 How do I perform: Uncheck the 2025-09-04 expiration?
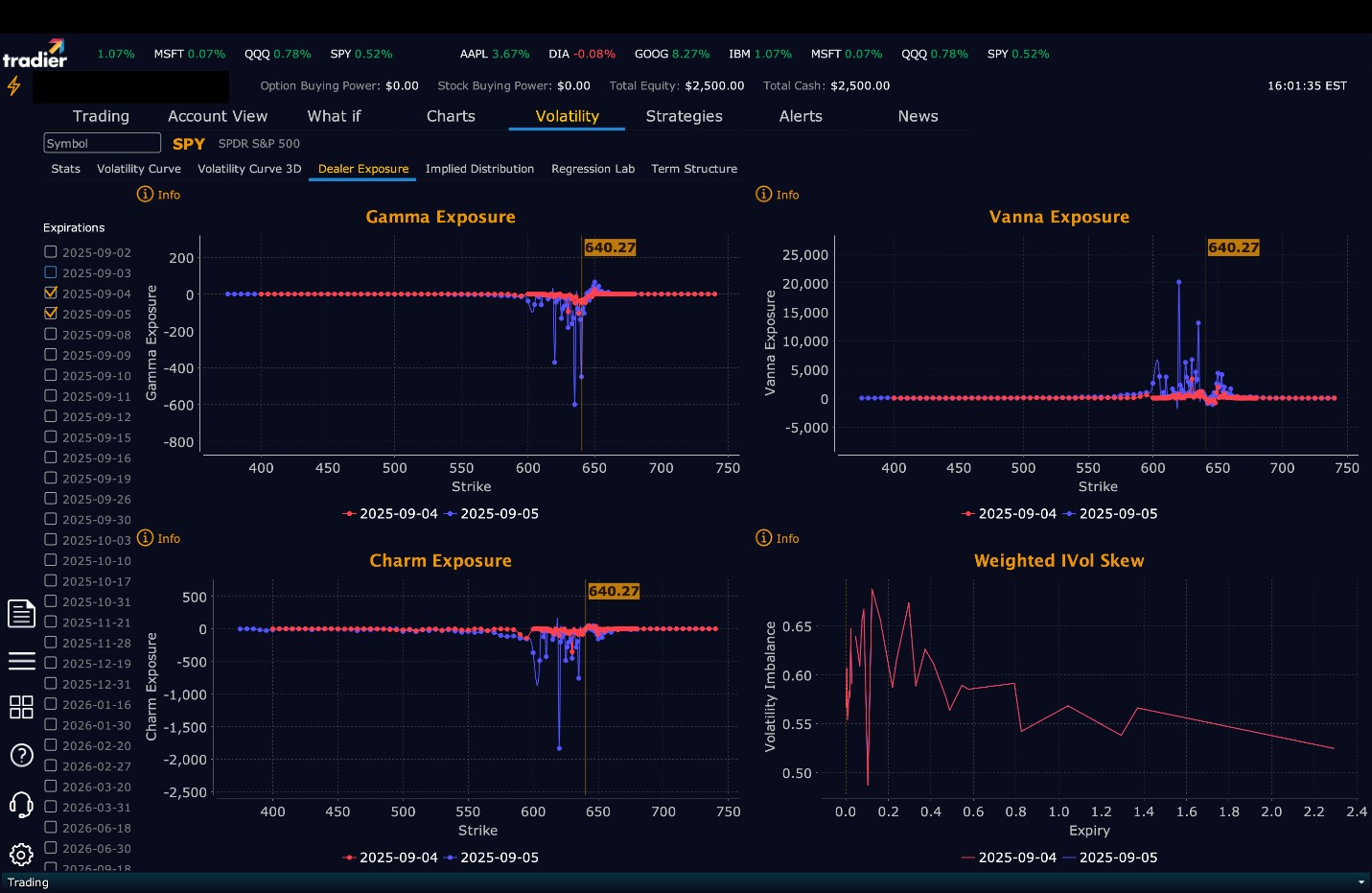[x=51, y=293]
